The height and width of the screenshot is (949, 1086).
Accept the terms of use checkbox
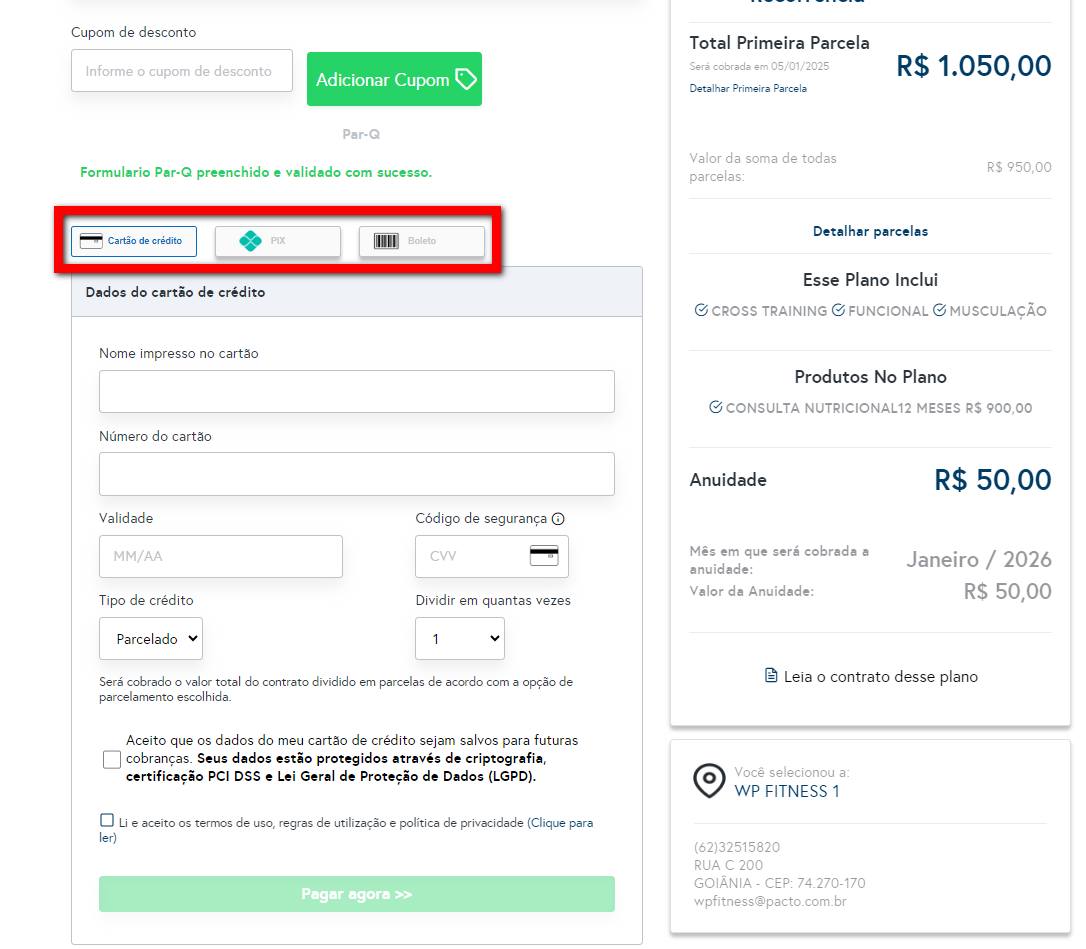coord(107,821)
